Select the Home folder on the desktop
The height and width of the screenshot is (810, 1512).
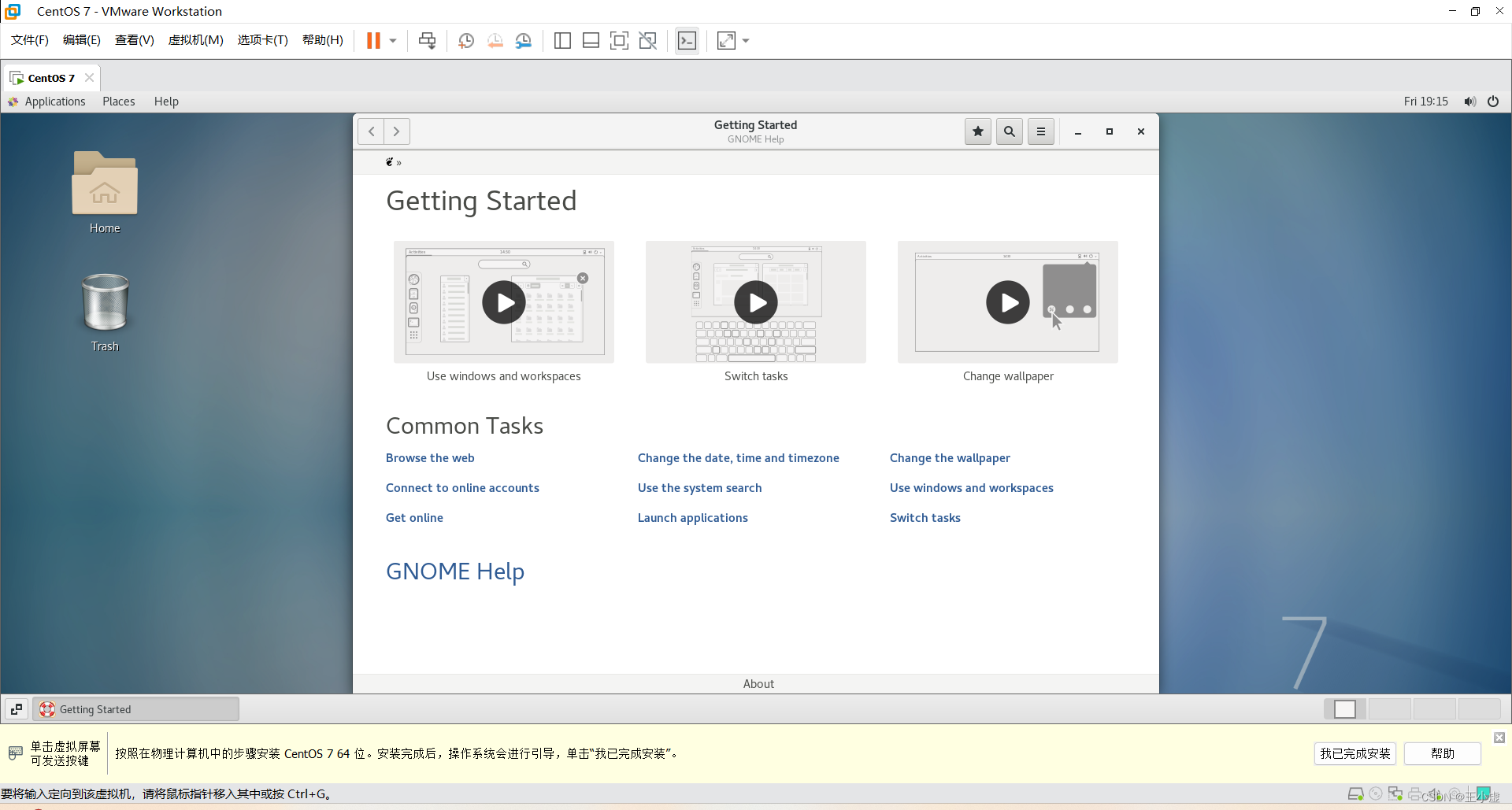pos(105,192)
